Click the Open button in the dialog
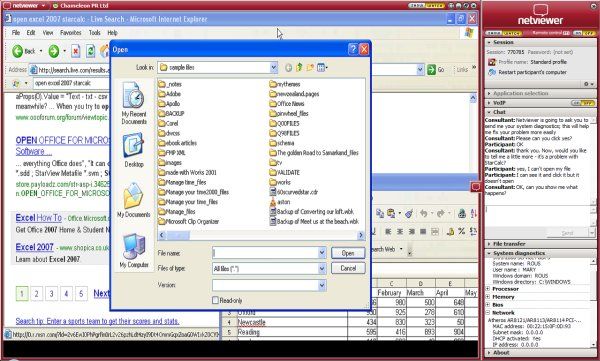 pos(348,253)
